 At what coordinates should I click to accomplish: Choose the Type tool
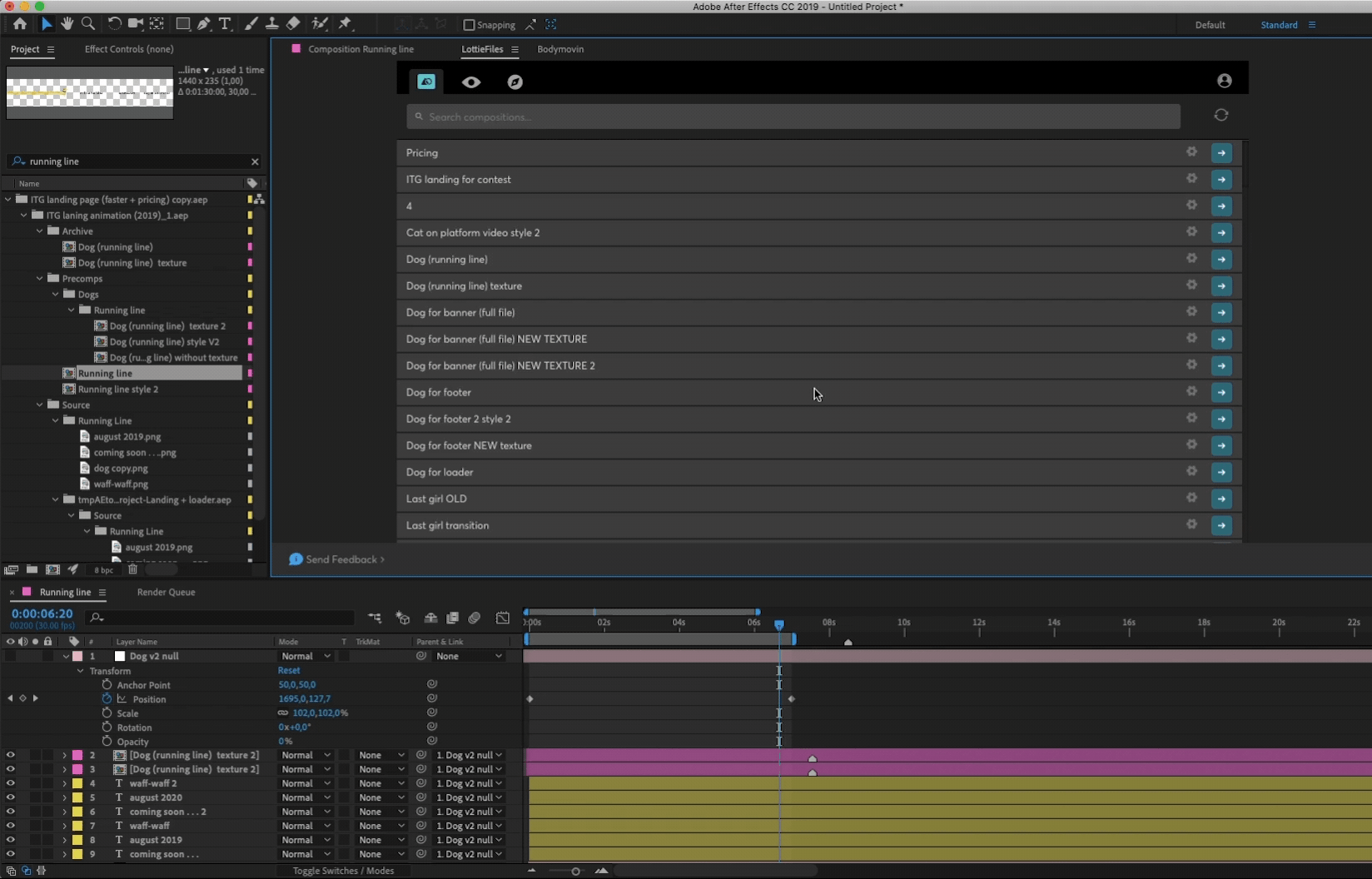[x=225, y=24]
